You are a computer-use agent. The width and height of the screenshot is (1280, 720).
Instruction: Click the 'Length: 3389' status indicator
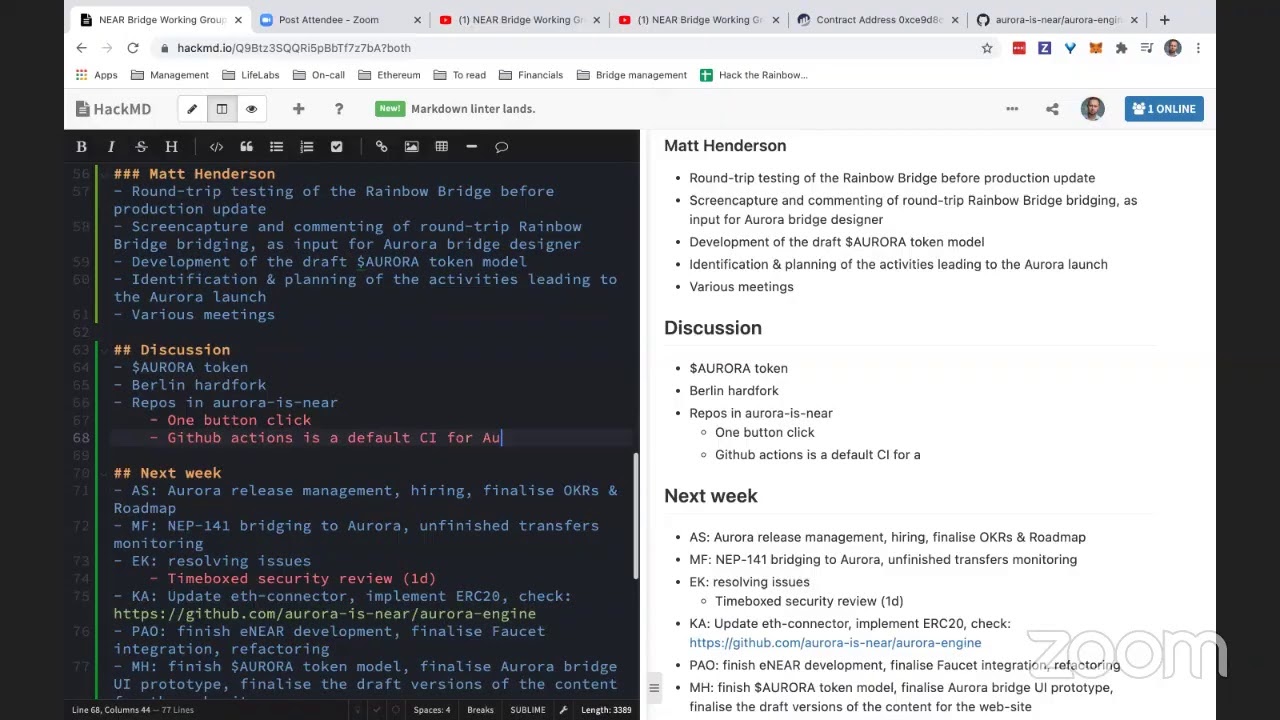[606, 710]
